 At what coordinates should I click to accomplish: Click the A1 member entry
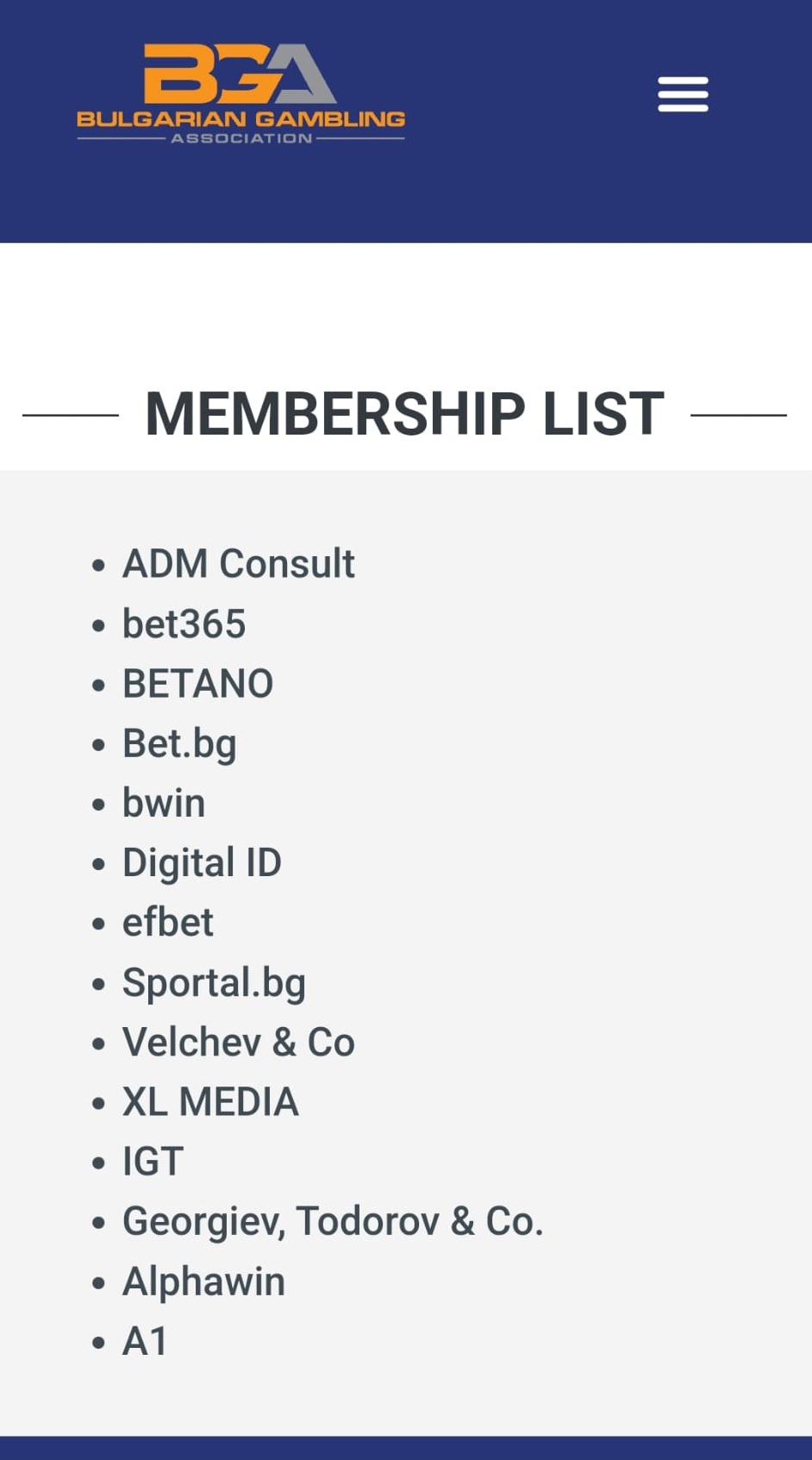pyautogui.click(x=145, y=1341)
